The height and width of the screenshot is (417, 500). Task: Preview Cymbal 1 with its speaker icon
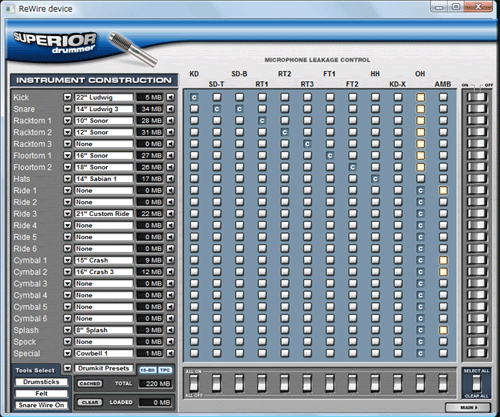click(x=171, y=260)
